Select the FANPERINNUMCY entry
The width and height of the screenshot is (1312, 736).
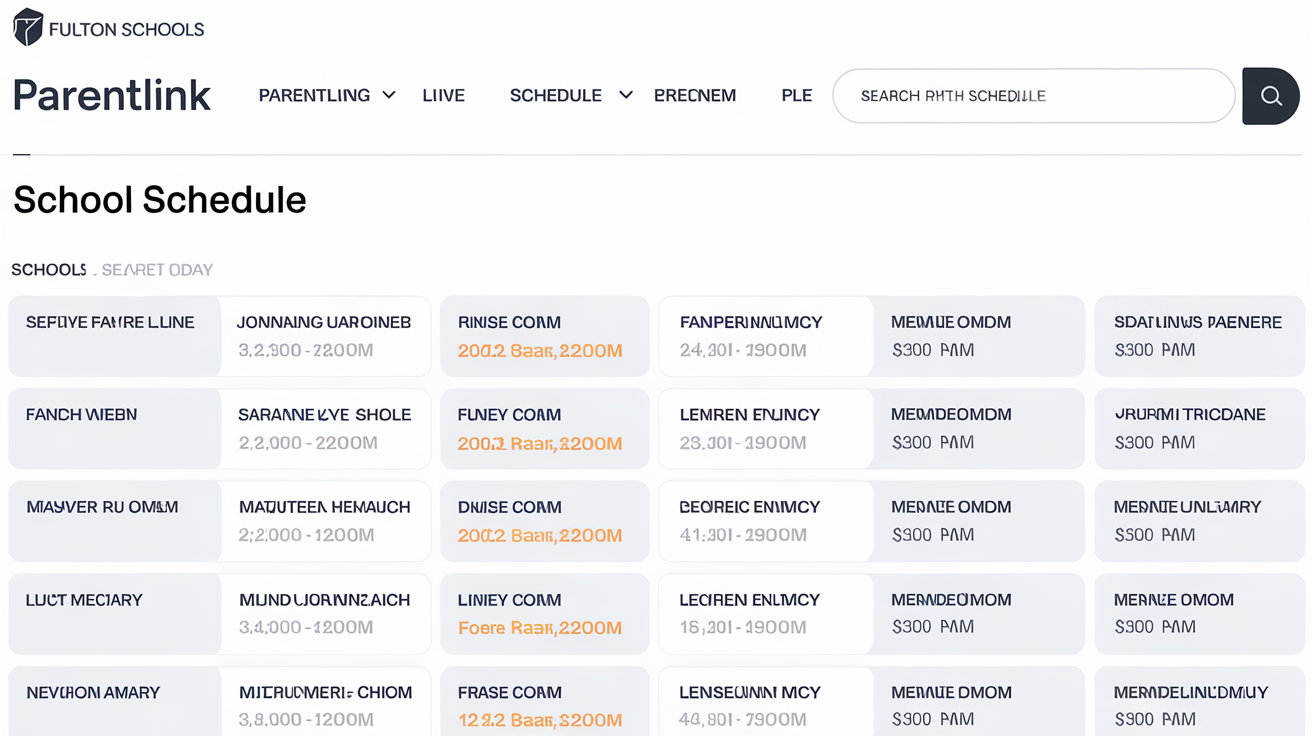(x=765, y=336)
